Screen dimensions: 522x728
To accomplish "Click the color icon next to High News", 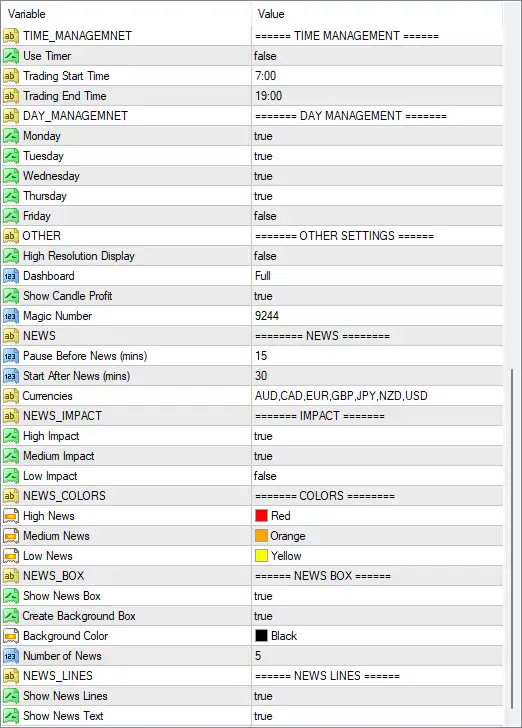I will 11,516.
